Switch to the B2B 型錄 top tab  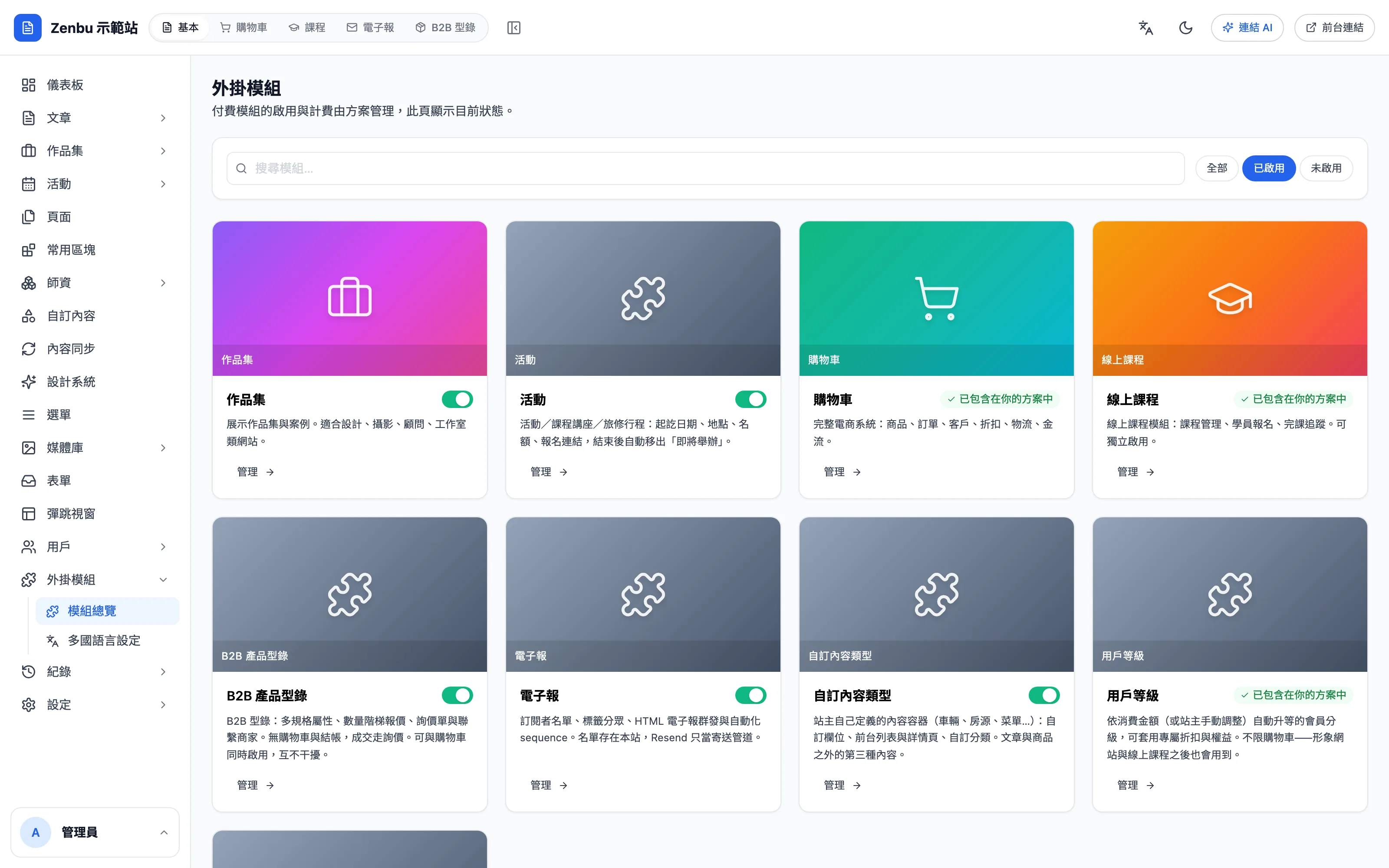tap(445, 27)
